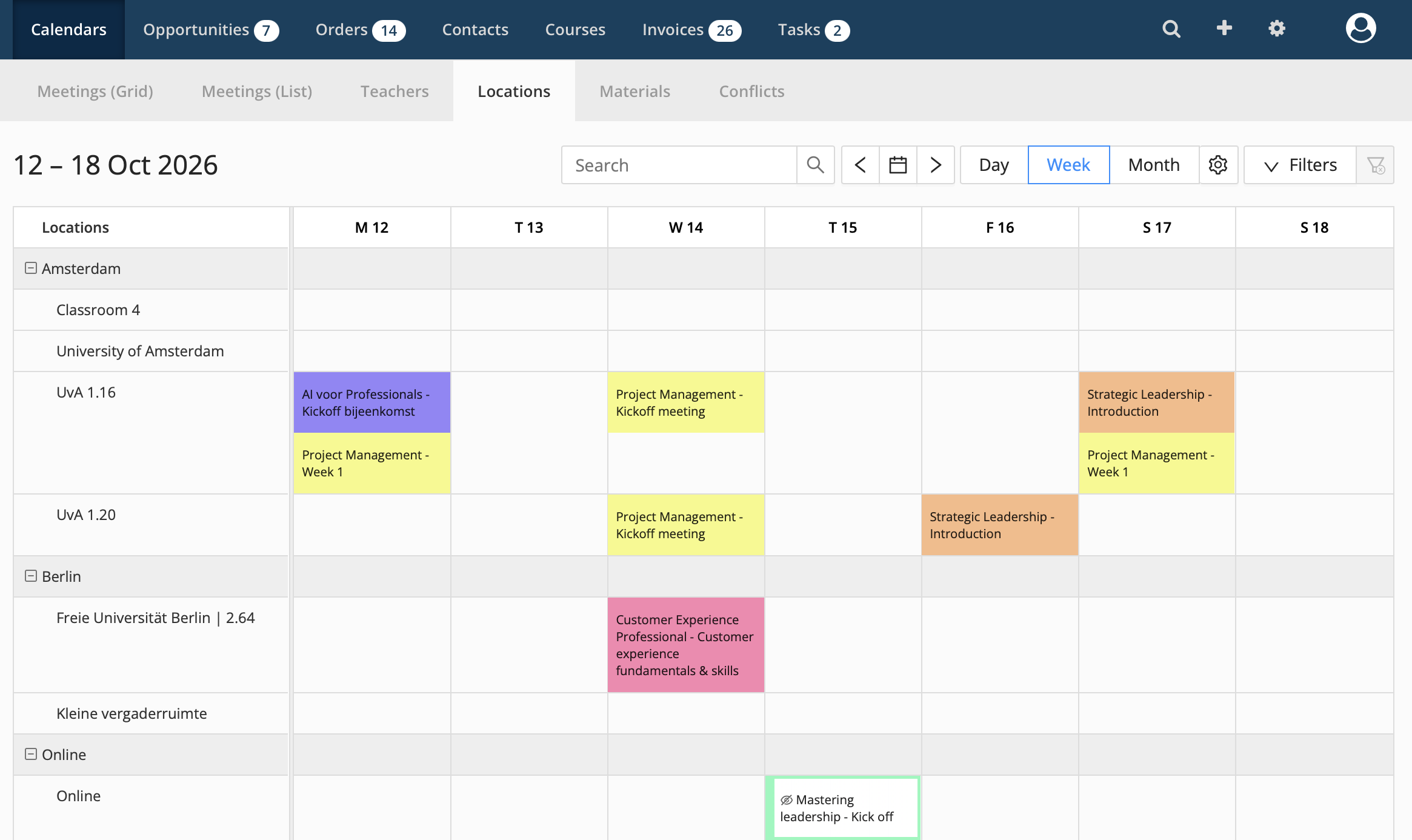Open Opportunities in top navigation
Screen dimensions: 1412x840
[210, 30]
